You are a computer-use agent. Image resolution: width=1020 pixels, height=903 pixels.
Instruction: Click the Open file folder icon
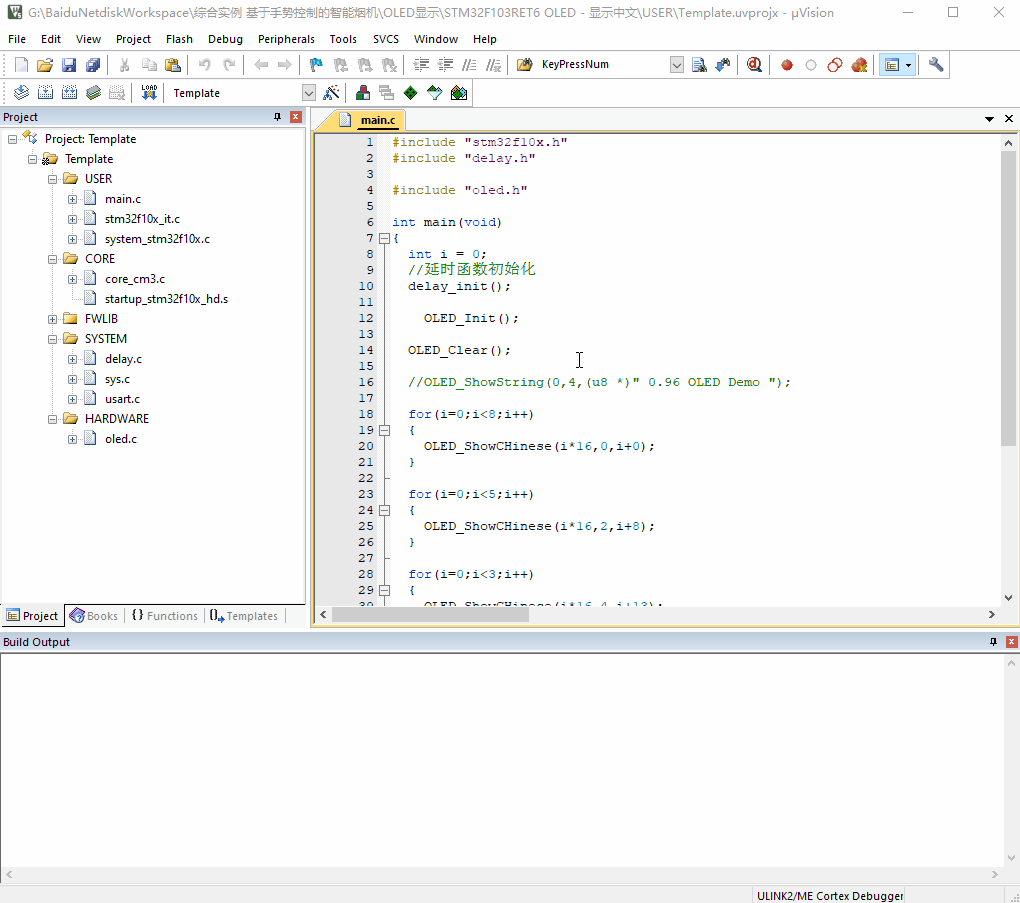[x=45, y=65]
